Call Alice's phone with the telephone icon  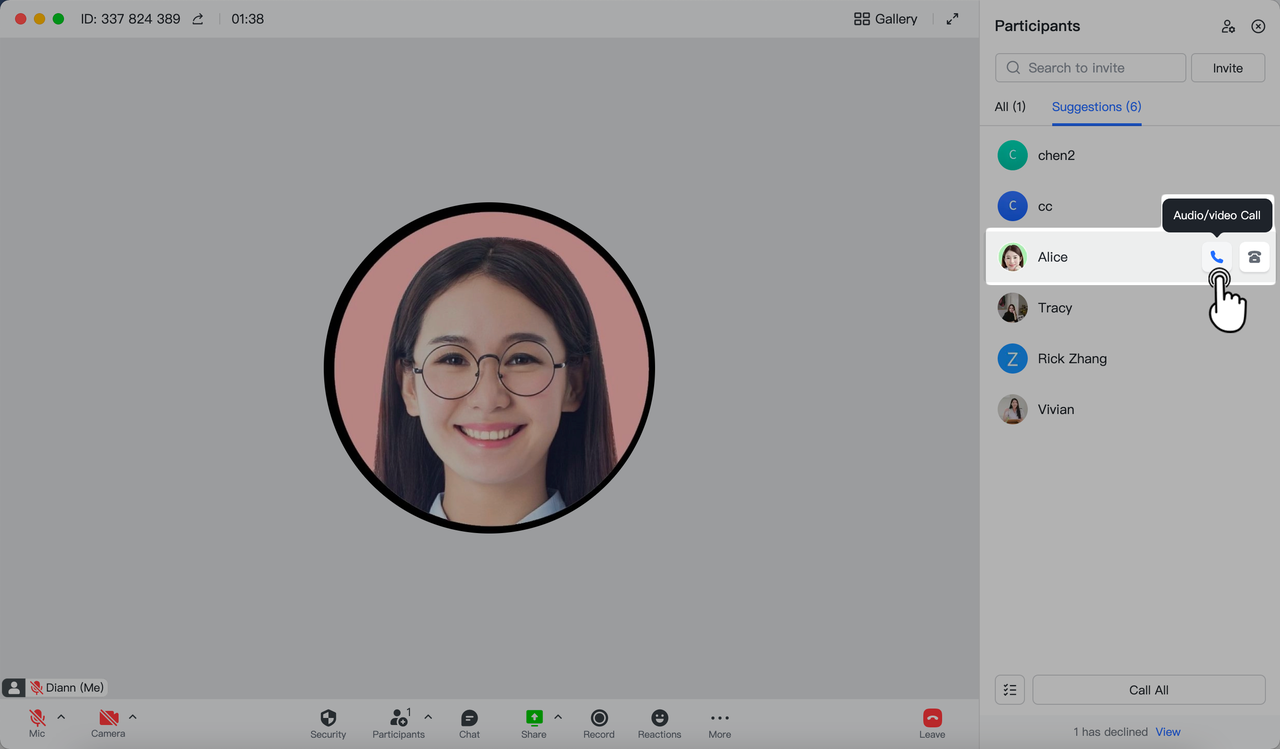pos(1254,257)
